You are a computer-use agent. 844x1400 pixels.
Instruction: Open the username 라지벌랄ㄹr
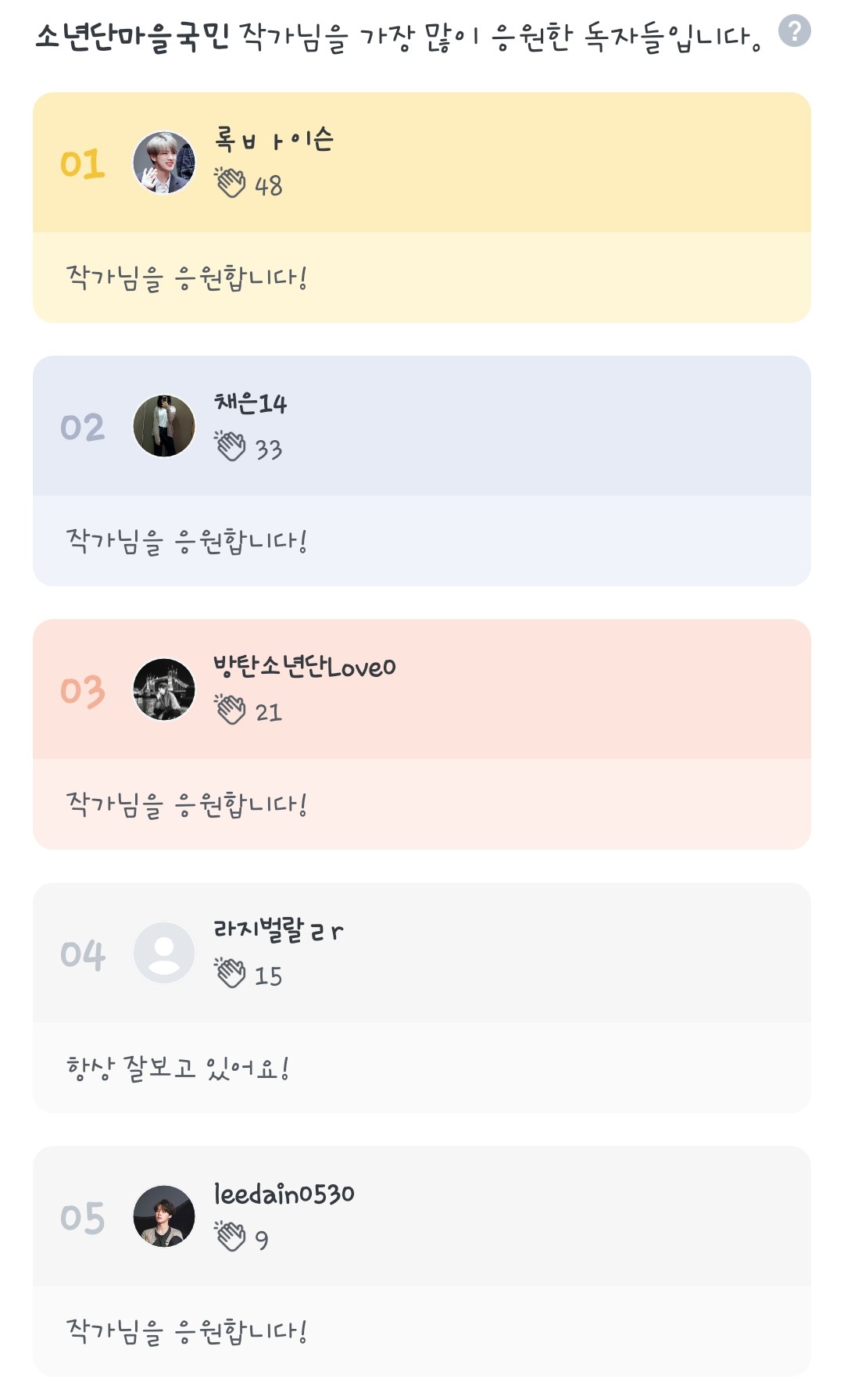pos(278,930)
